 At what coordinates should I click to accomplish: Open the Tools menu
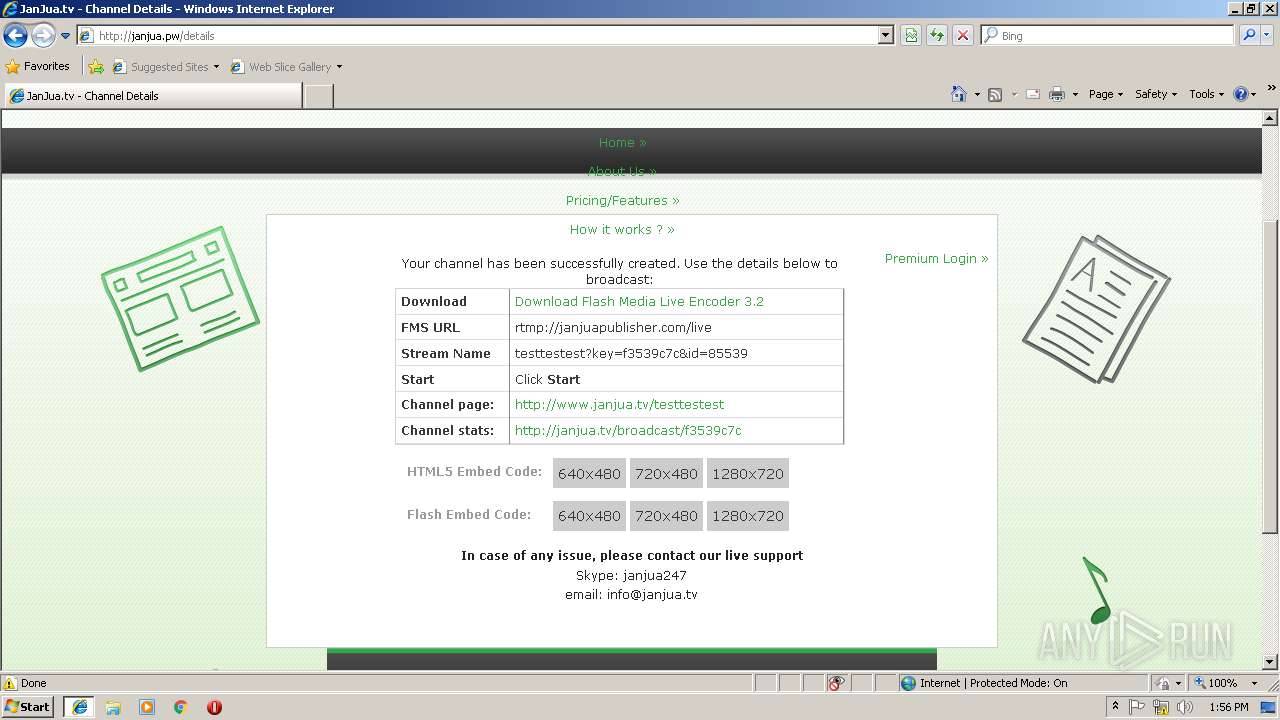[1207, 94]
